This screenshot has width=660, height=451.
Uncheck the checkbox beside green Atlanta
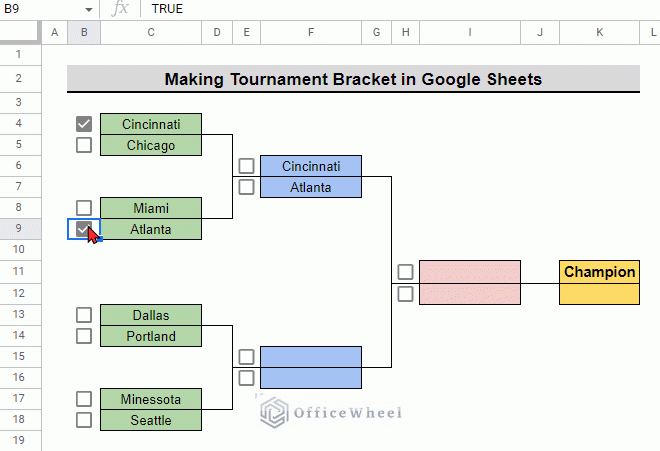click(x=84, y=229)
